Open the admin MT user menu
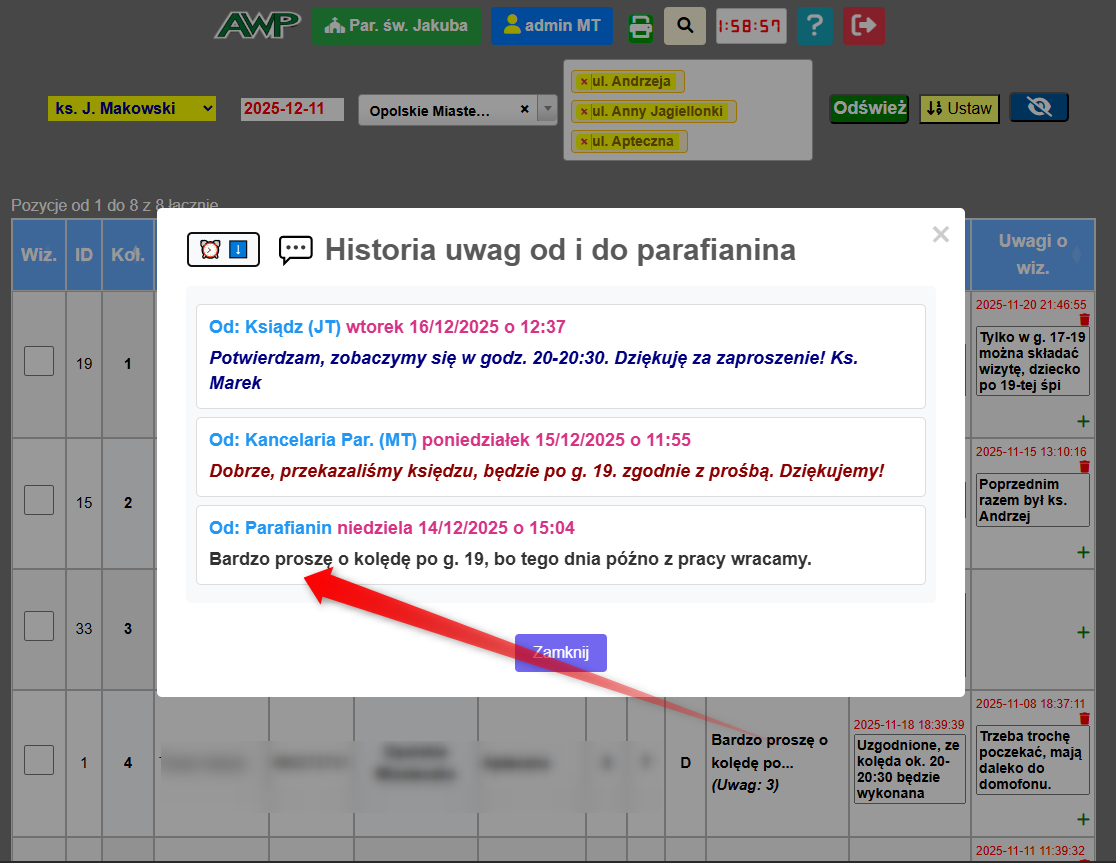The width and height of the screenshot is (1116, 863). coord(552,26)
